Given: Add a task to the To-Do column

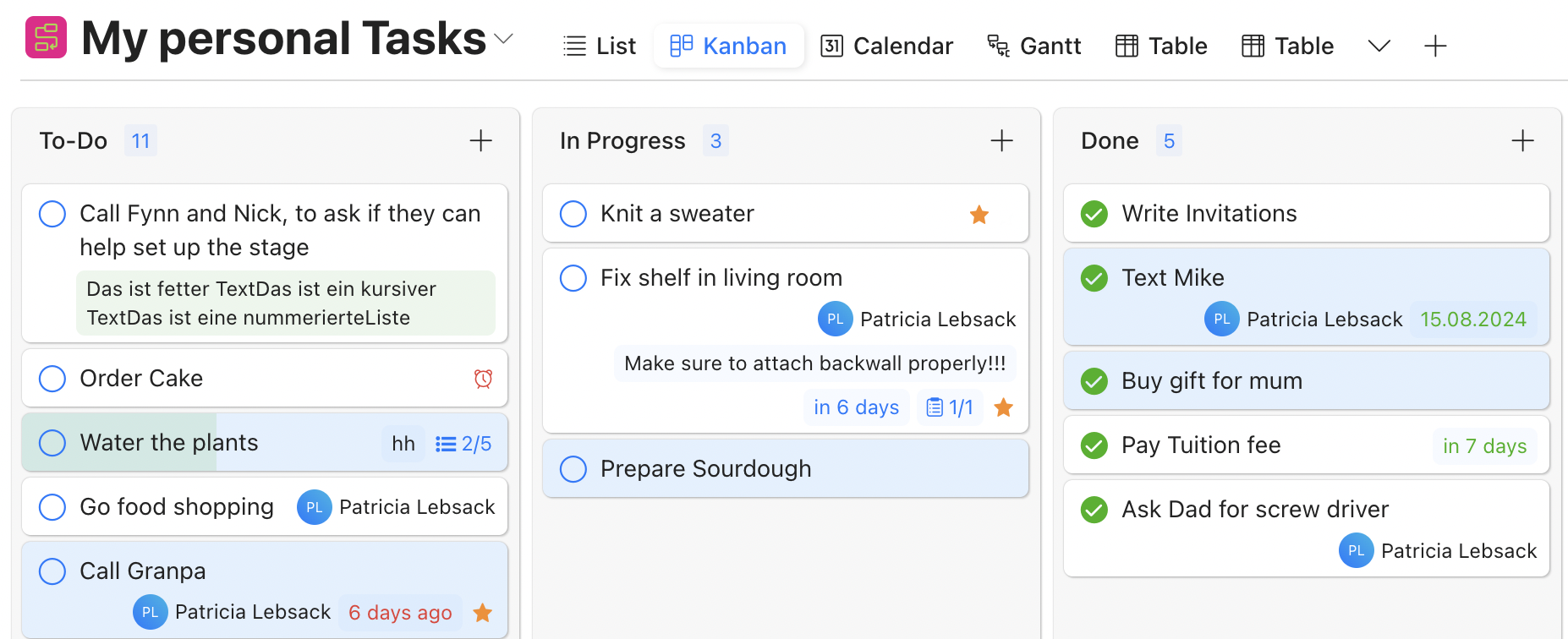Looking at the screenshot, I should click(x=480, y=140).
